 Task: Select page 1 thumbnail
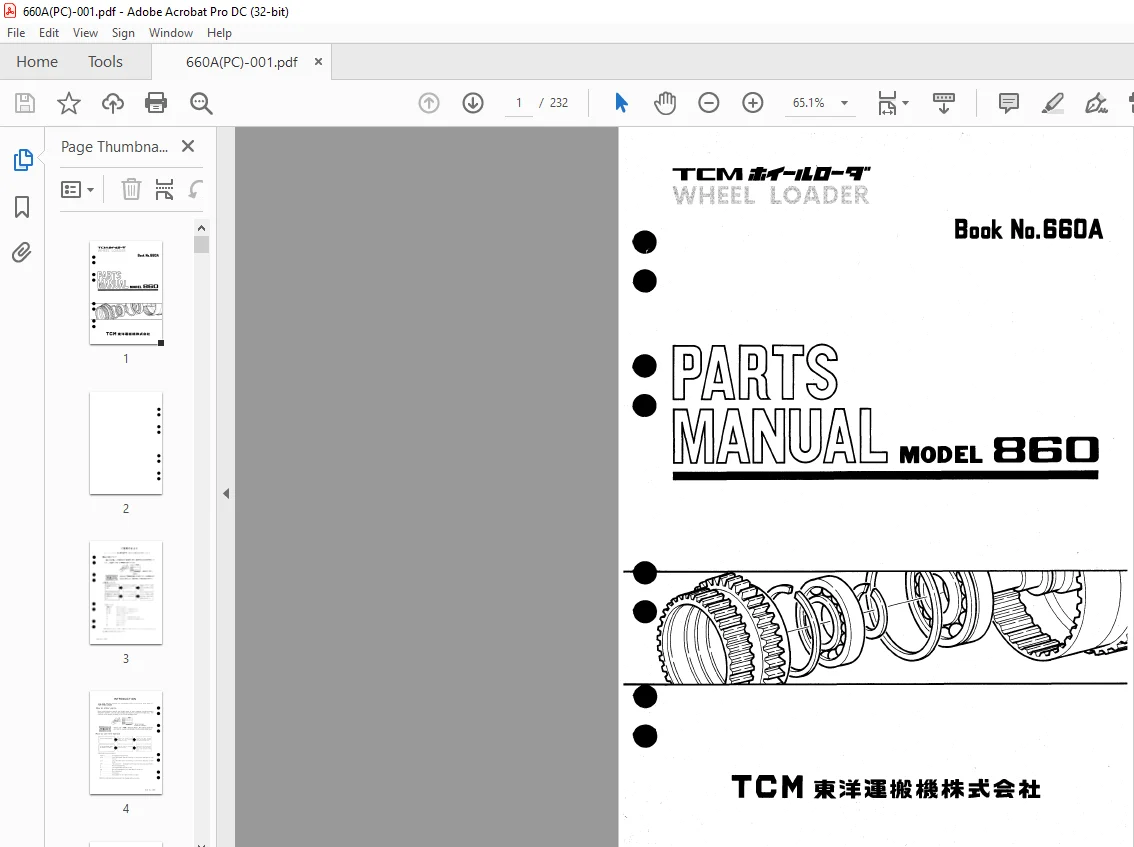click(x=126, y=293)
